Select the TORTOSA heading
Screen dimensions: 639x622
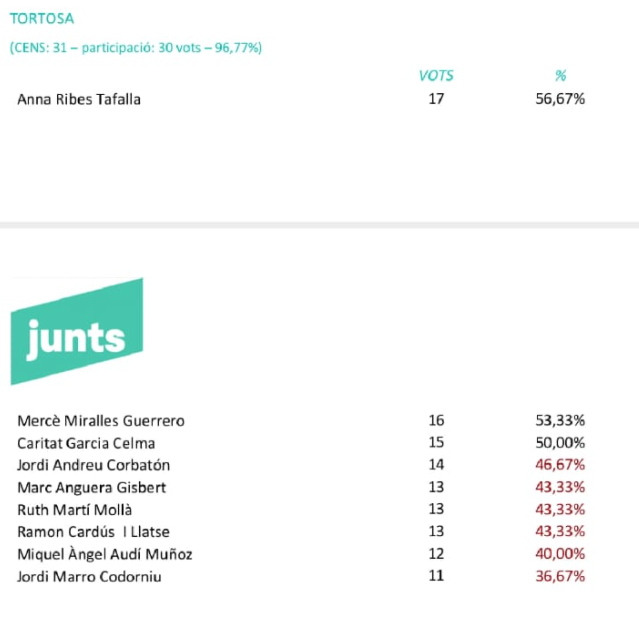[42, 19]
